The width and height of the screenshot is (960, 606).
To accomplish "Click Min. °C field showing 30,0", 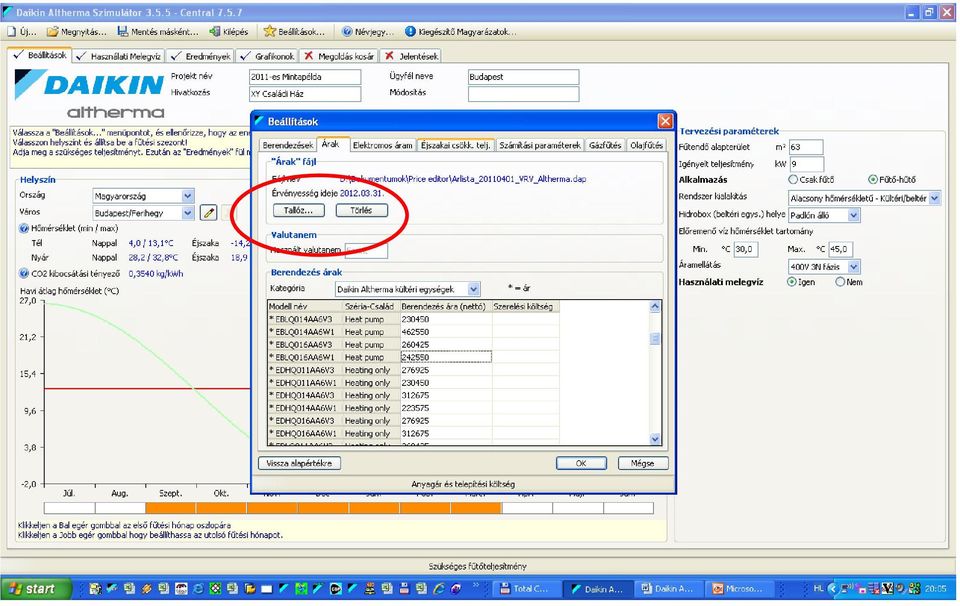I will coord(746,249).
